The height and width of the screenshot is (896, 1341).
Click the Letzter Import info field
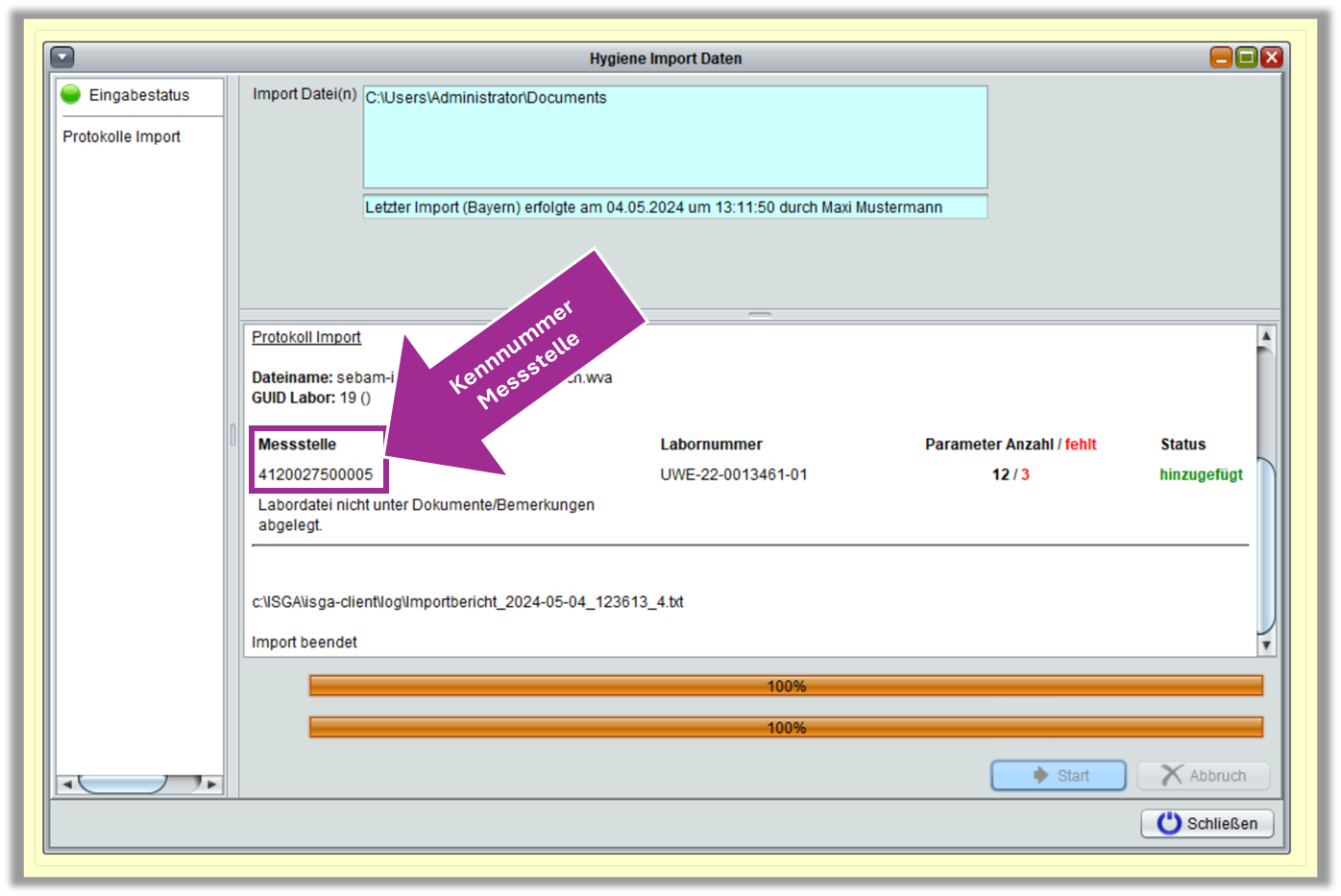coord(674,207)
